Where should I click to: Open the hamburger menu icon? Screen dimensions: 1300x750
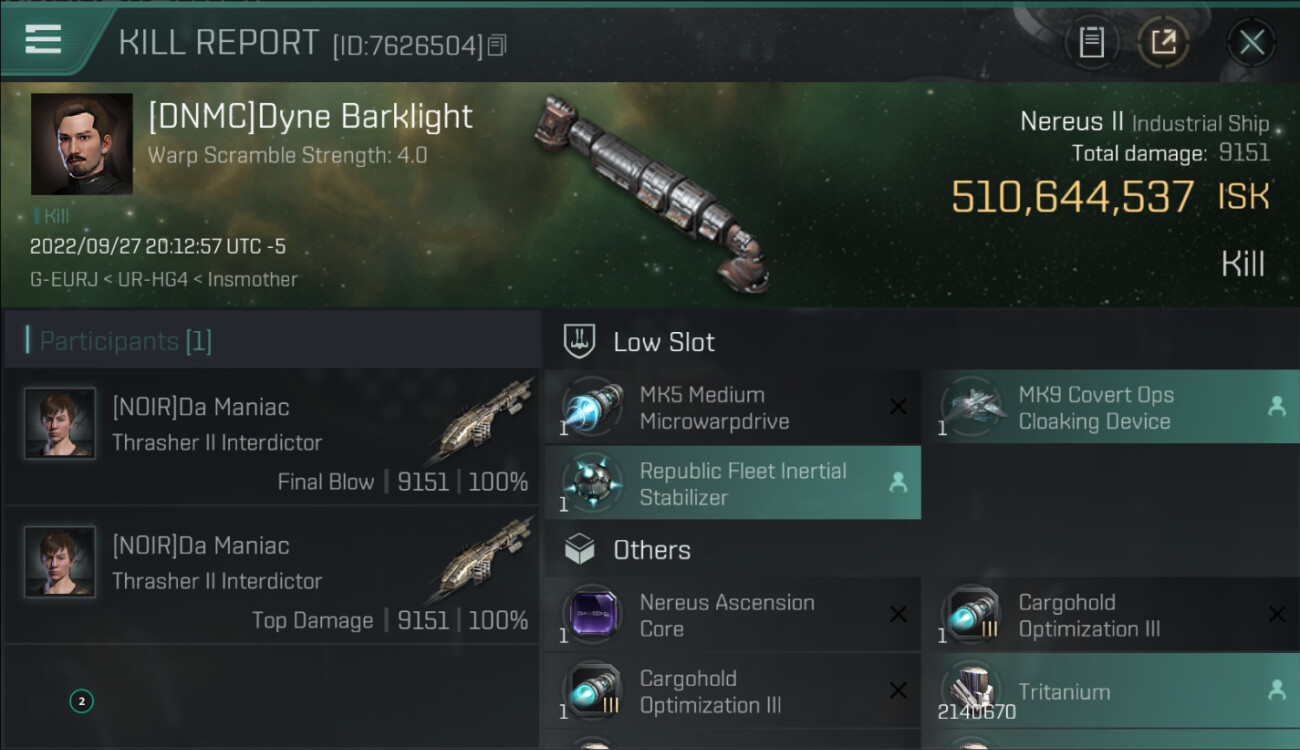coord(43,40)
